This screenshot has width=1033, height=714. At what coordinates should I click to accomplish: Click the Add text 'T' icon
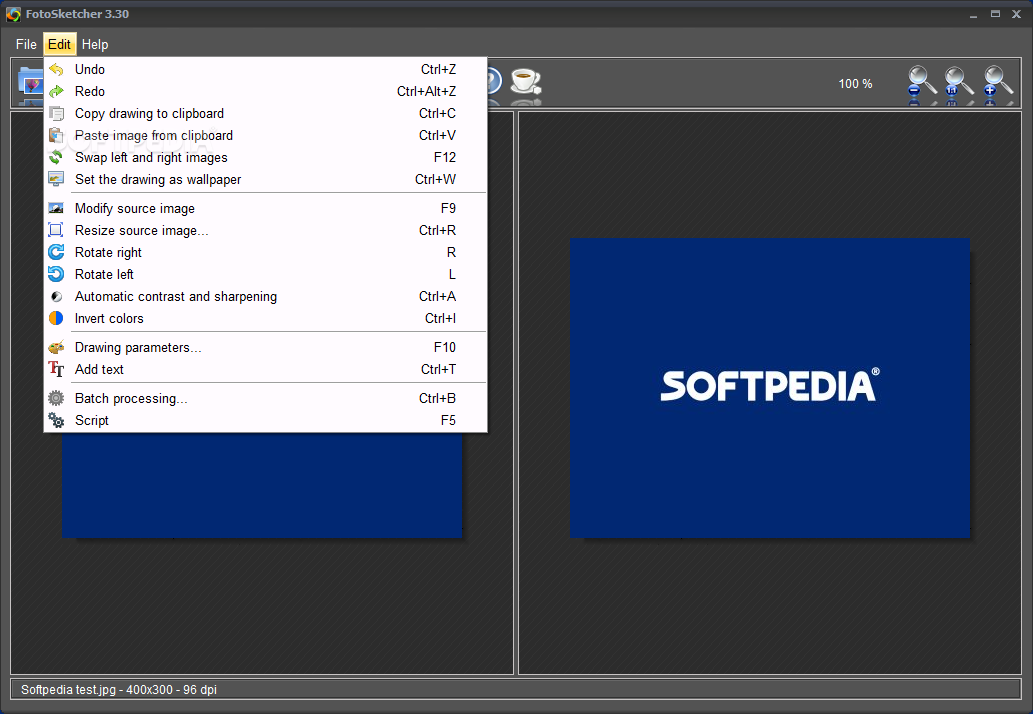pyautogui.click(x=57, y=369)
